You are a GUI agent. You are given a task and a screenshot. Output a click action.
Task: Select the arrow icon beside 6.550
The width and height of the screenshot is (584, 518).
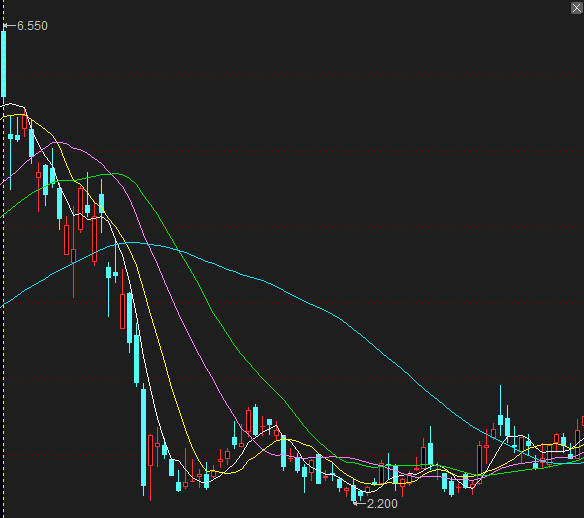(10, 26)
